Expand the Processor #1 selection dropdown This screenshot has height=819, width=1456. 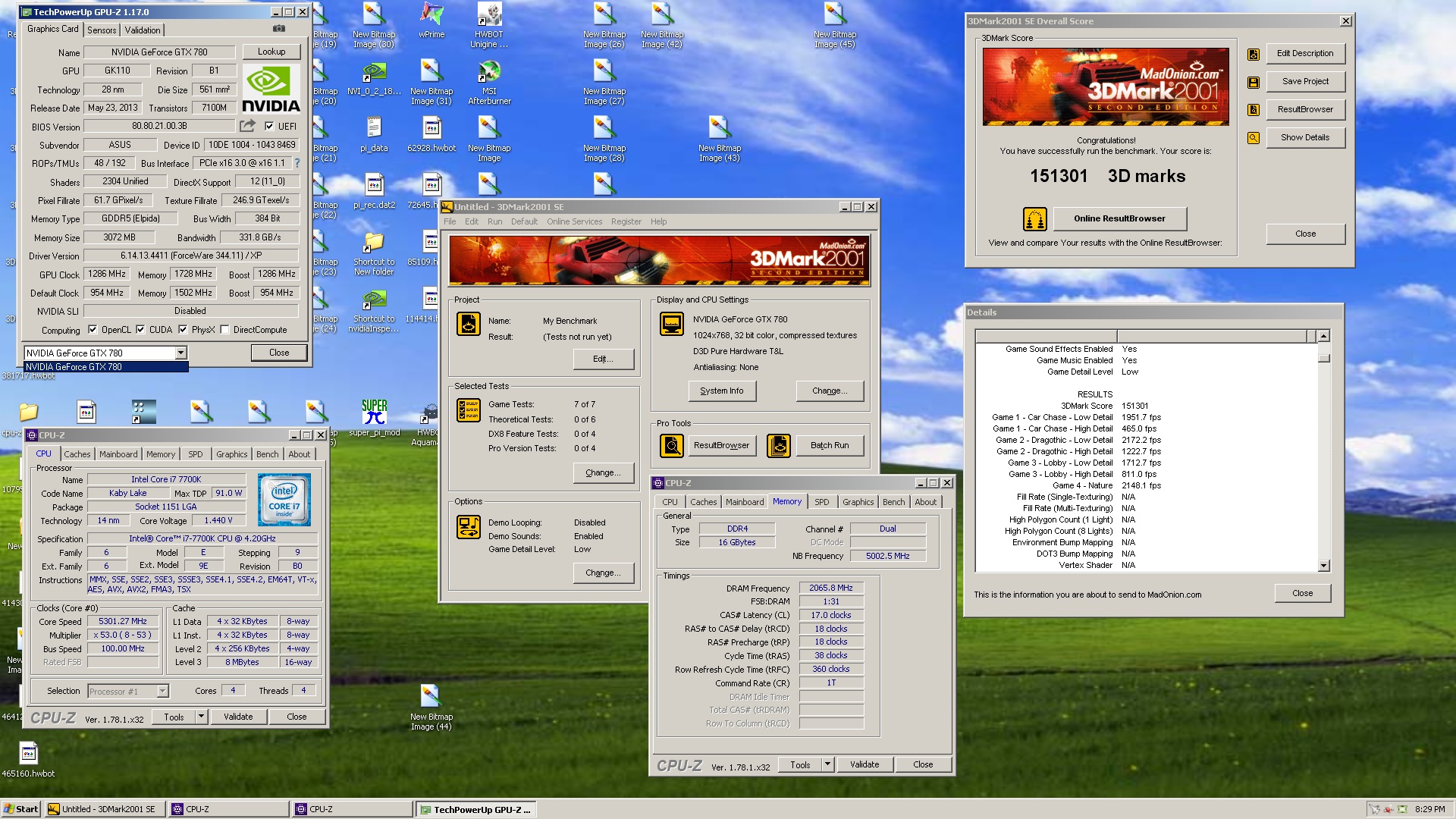(x=162, y=691)
